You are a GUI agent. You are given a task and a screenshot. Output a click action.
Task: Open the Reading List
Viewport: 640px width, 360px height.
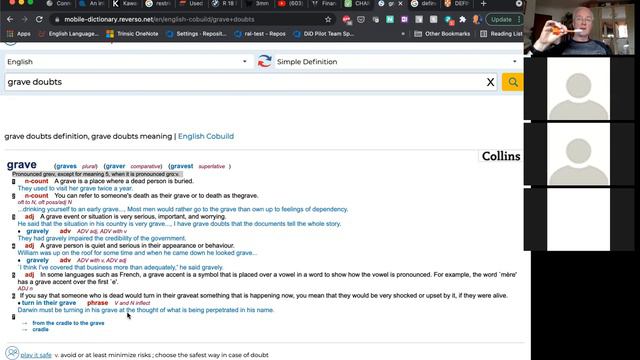501,34
